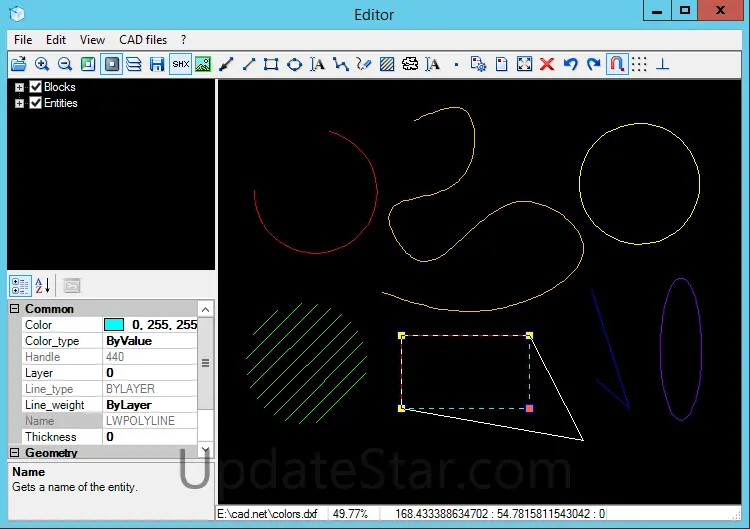Screen dimensions: 750x529
Task: Click the property grid scrollbar thumb
Action: click(206, 363)
